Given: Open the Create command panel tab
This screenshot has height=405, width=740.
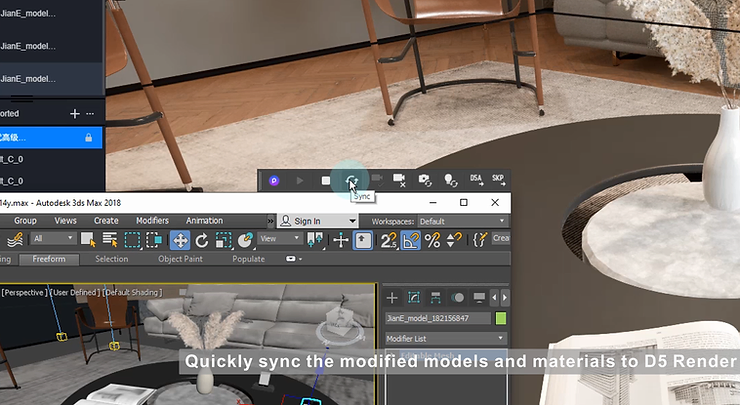Looking at the screenshot, I should pos(392,297).
